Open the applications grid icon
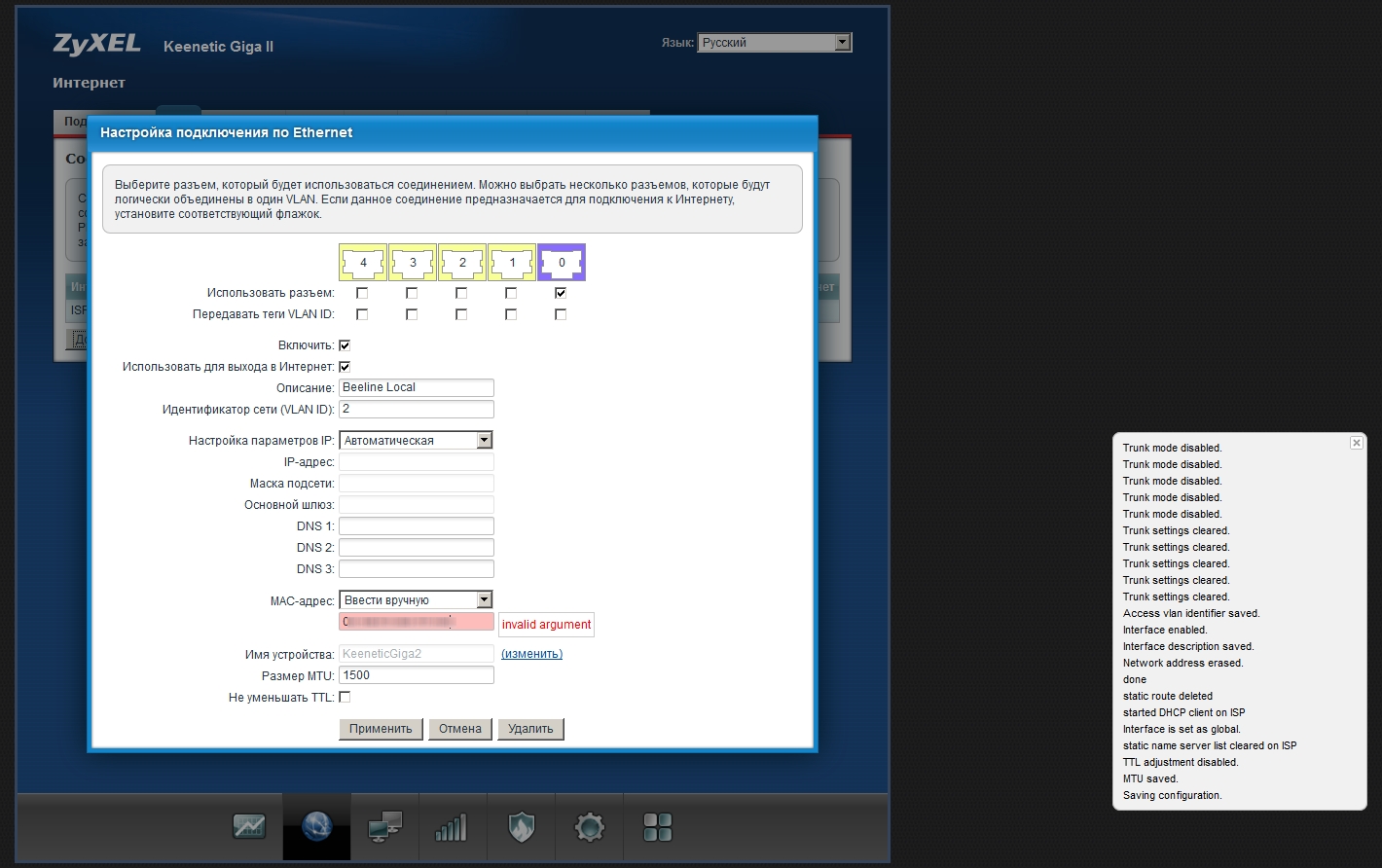The image size is (1382, 868). pos(658,827)
